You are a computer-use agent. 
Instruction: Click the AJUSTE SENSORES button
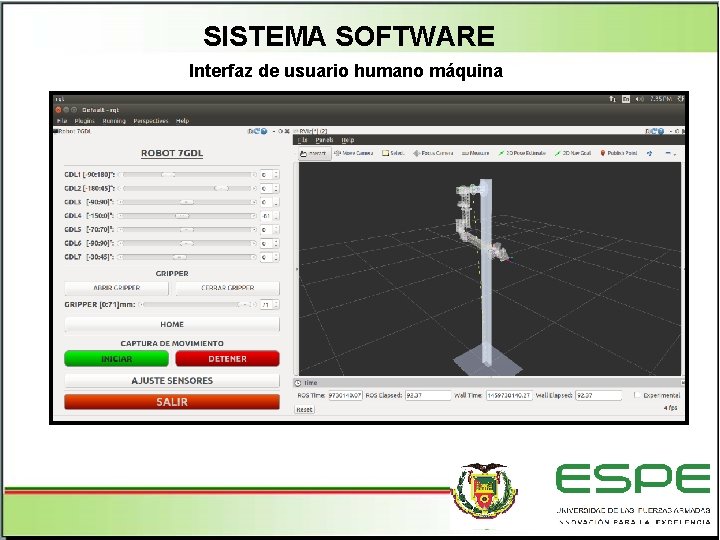click(172, 381)
